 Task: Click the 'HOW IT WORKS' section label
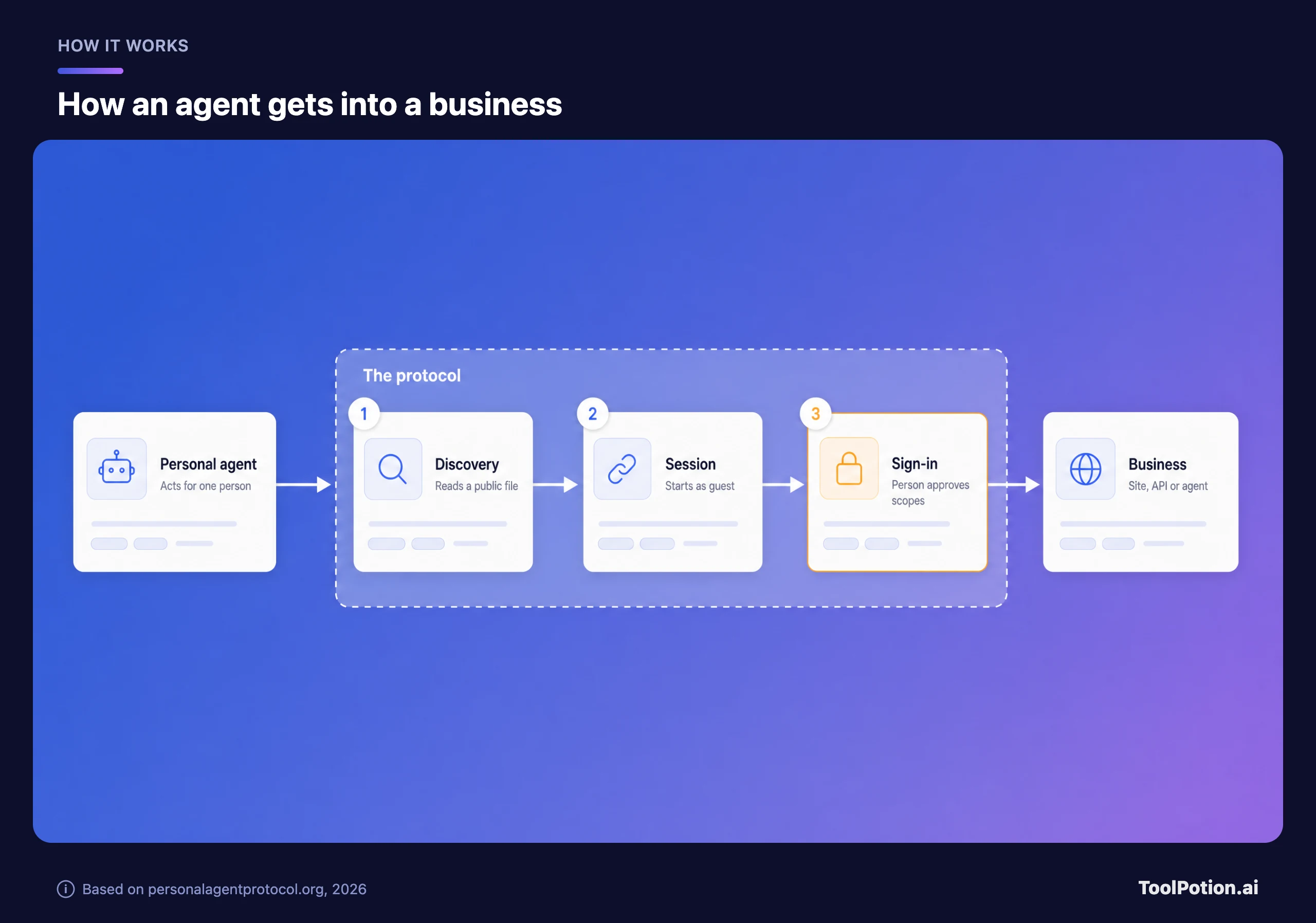click(x=123, y=46)
